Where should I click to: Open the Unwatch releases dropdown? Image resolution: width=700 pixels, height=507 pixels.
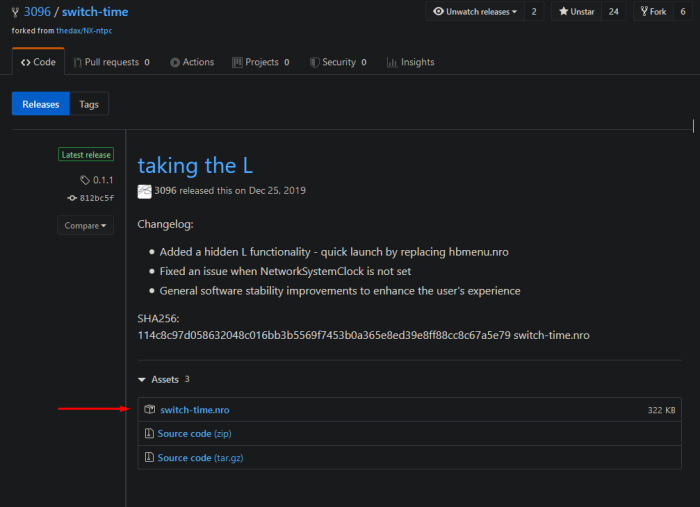pos(475,12)
